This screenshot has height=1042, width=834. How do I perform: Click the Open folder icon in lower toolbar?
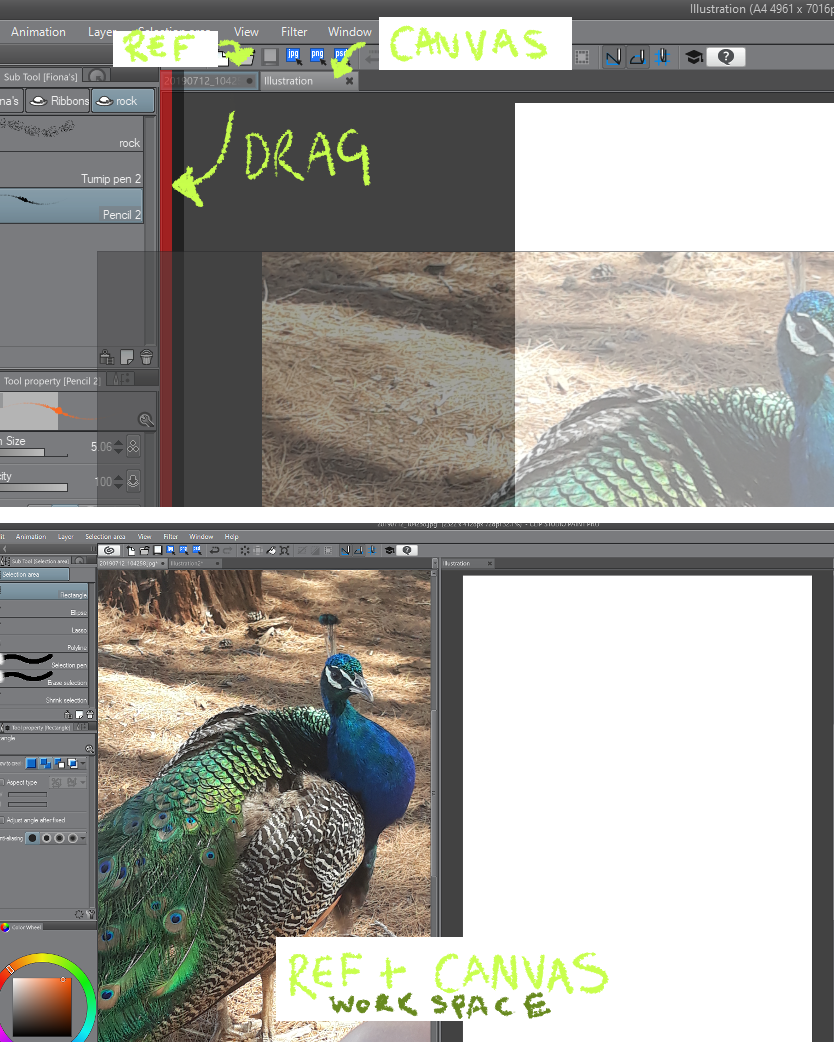[144, 550]
